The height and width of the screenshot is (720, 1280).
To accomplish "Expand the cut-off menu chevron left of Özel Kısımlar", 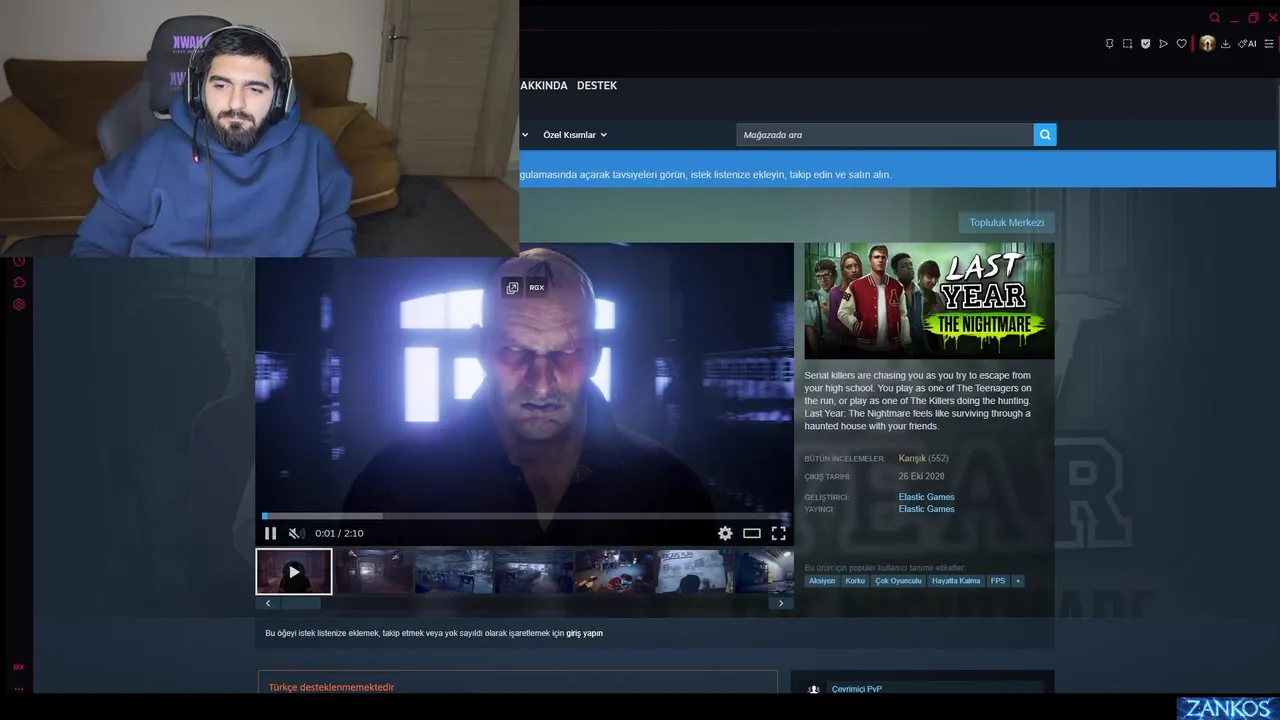I will (x=525, y=135).
